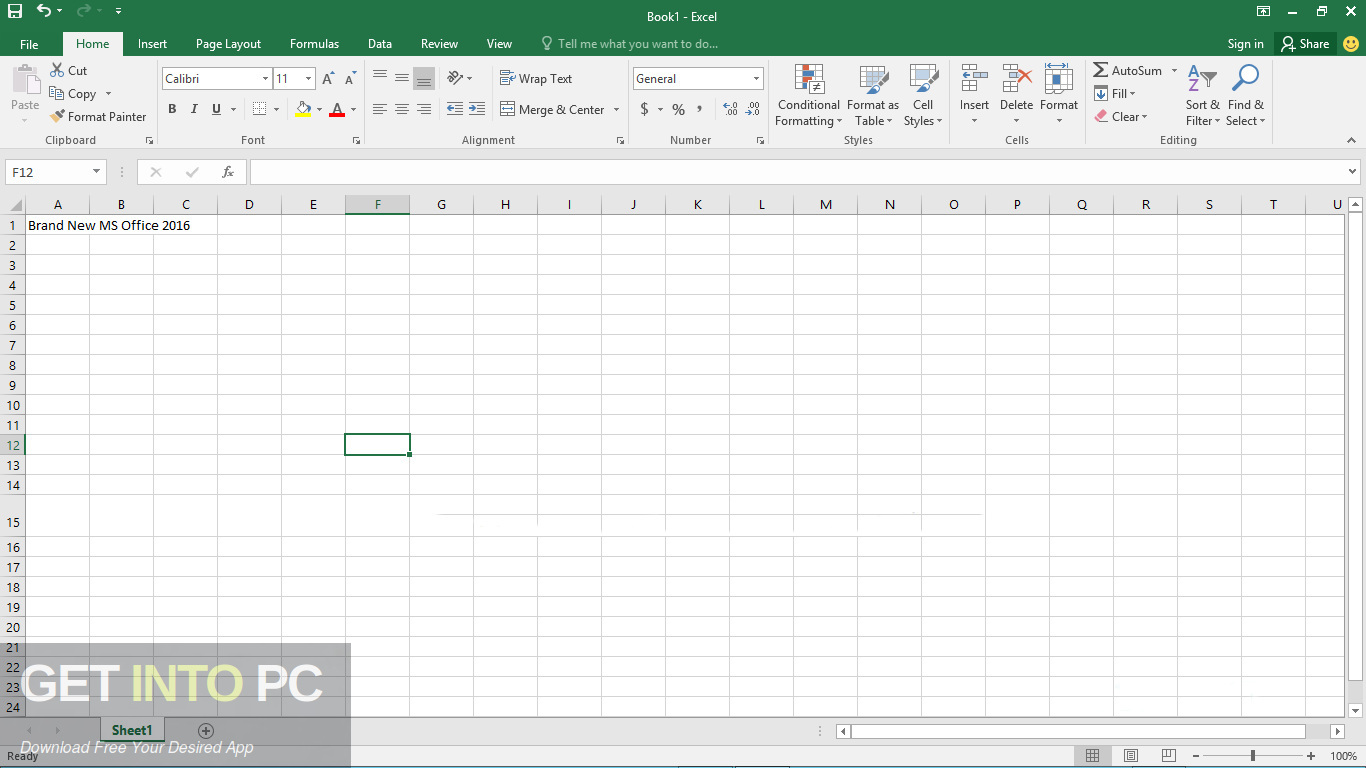This screenshot has width=1366, height=768.
Task: Switch to the Page Layout tab
Action: [x=228, y=44]
